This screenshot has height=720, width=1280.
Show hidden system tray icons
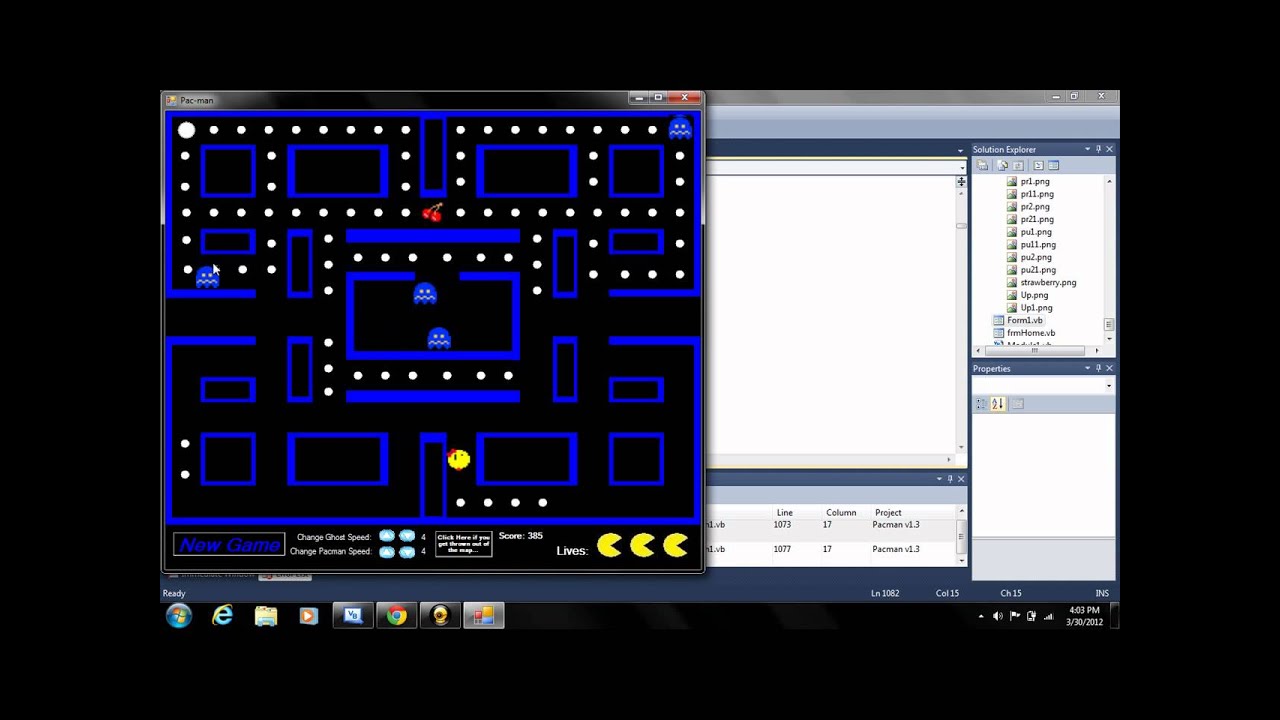[981, 616]
